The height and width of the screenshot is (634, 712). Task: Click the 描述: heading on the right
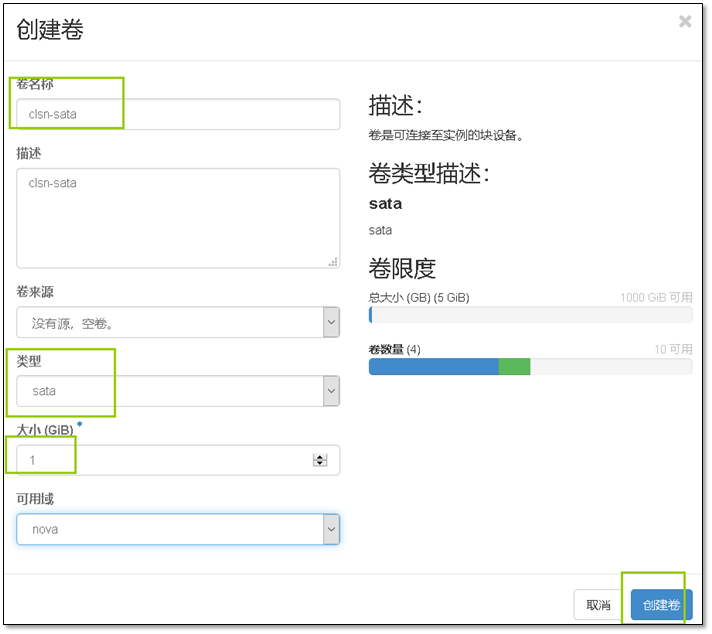tap(396, 106)
